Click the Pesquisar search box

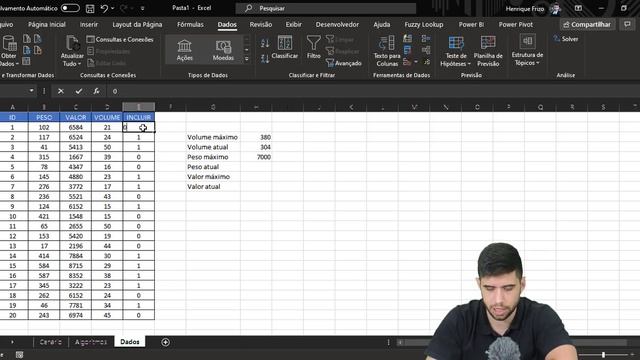[326, 8]
